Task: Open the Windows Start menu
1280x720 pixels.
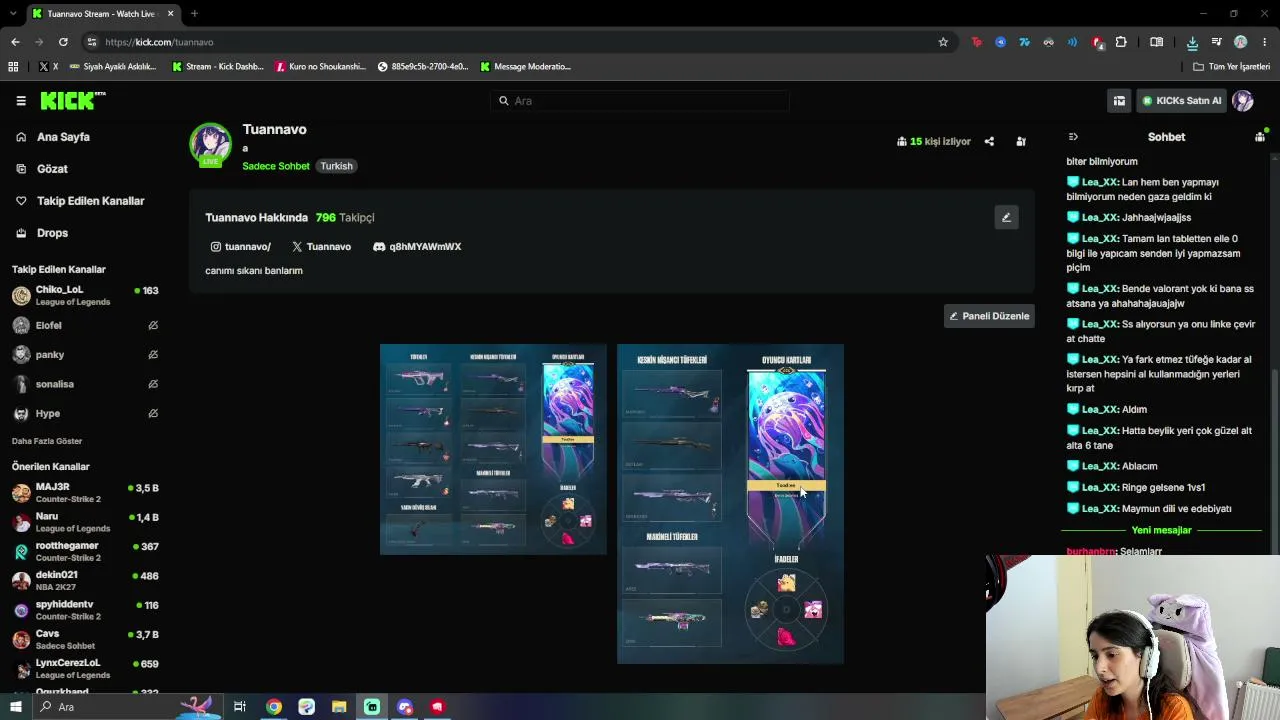Action: click(x=15, y=707)
